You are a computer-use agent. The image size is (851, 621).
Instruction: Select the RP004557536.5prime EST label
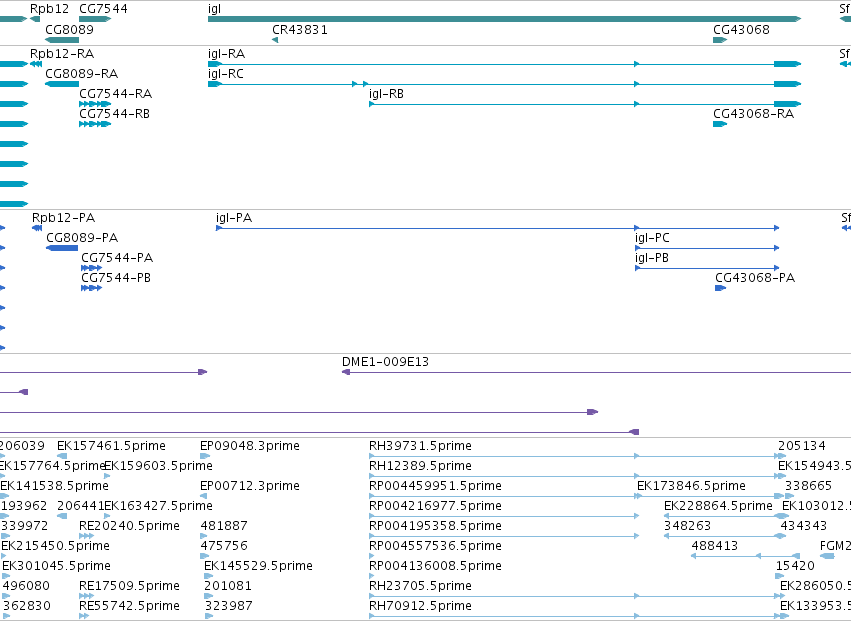[435, 546]
